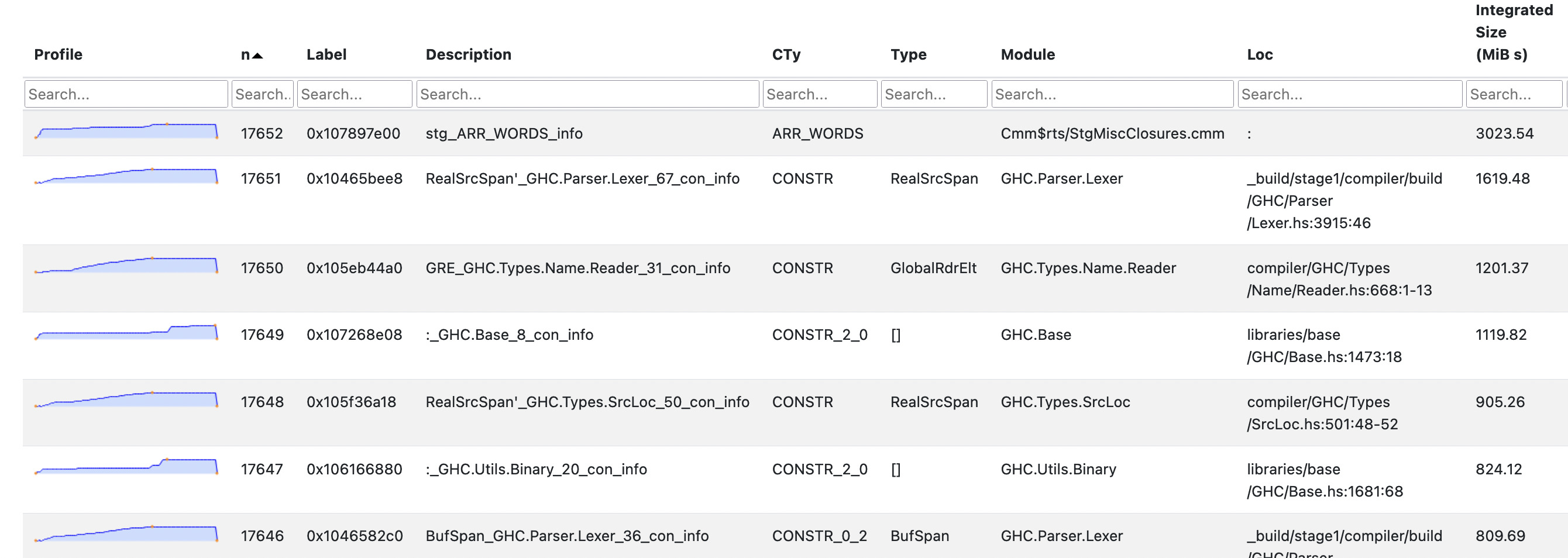Sort table by Description header
Viewport: 1568px width, 558px height.
468,55
